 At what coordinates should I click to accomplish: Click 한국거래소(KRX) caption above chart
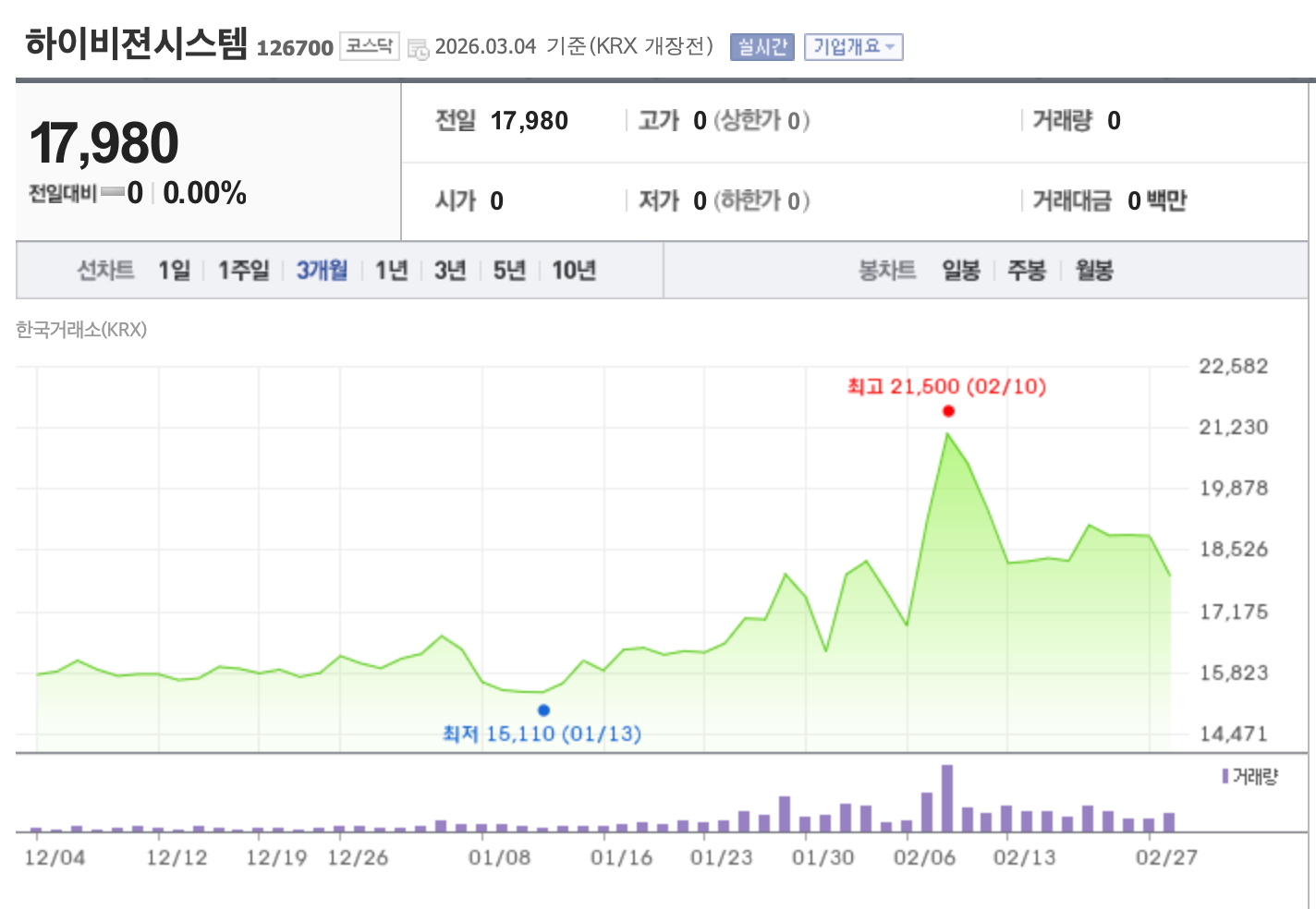81,330
